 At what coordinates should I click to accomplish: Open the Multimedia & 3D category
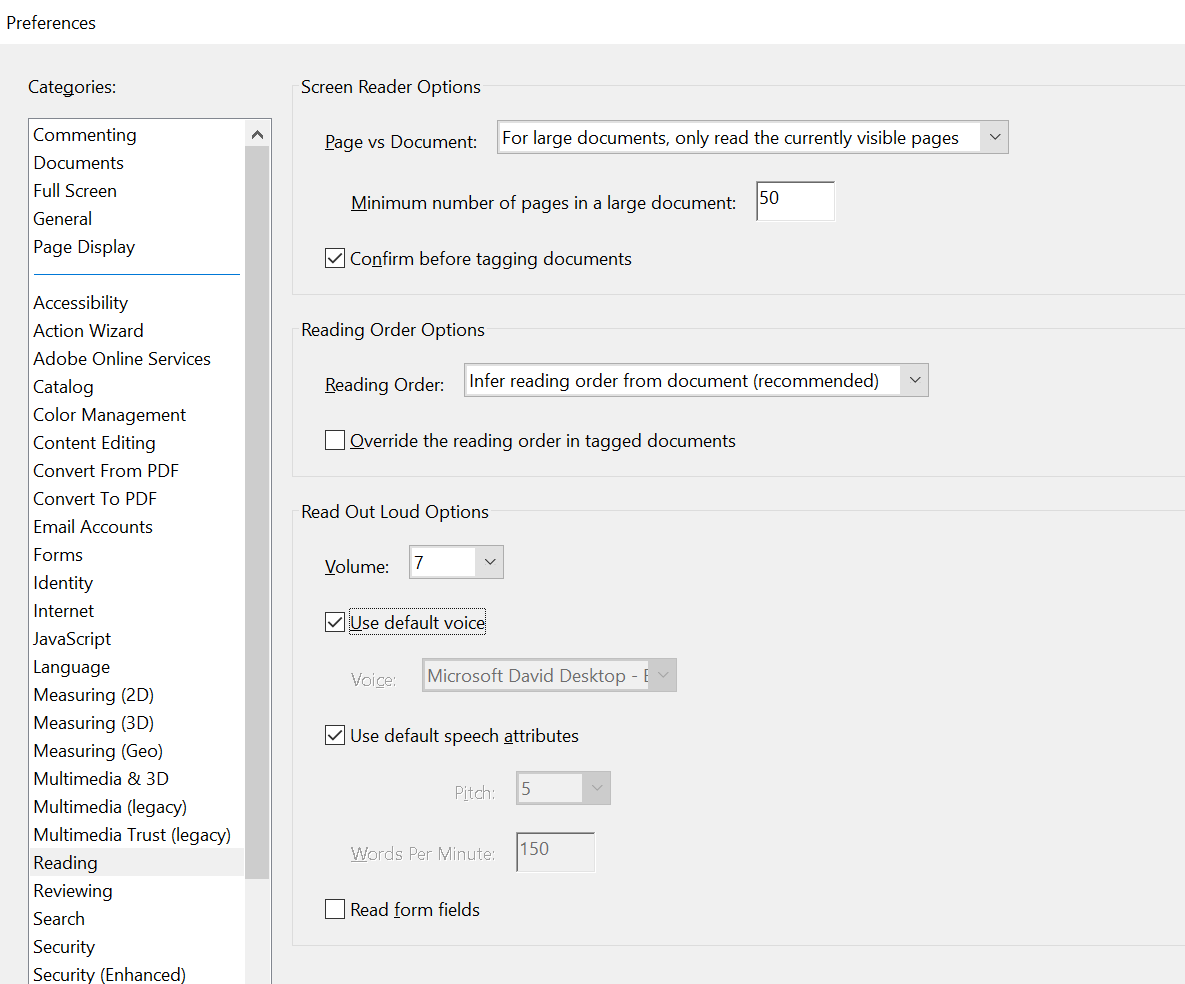pyautogui.click(x=100, y=778)
